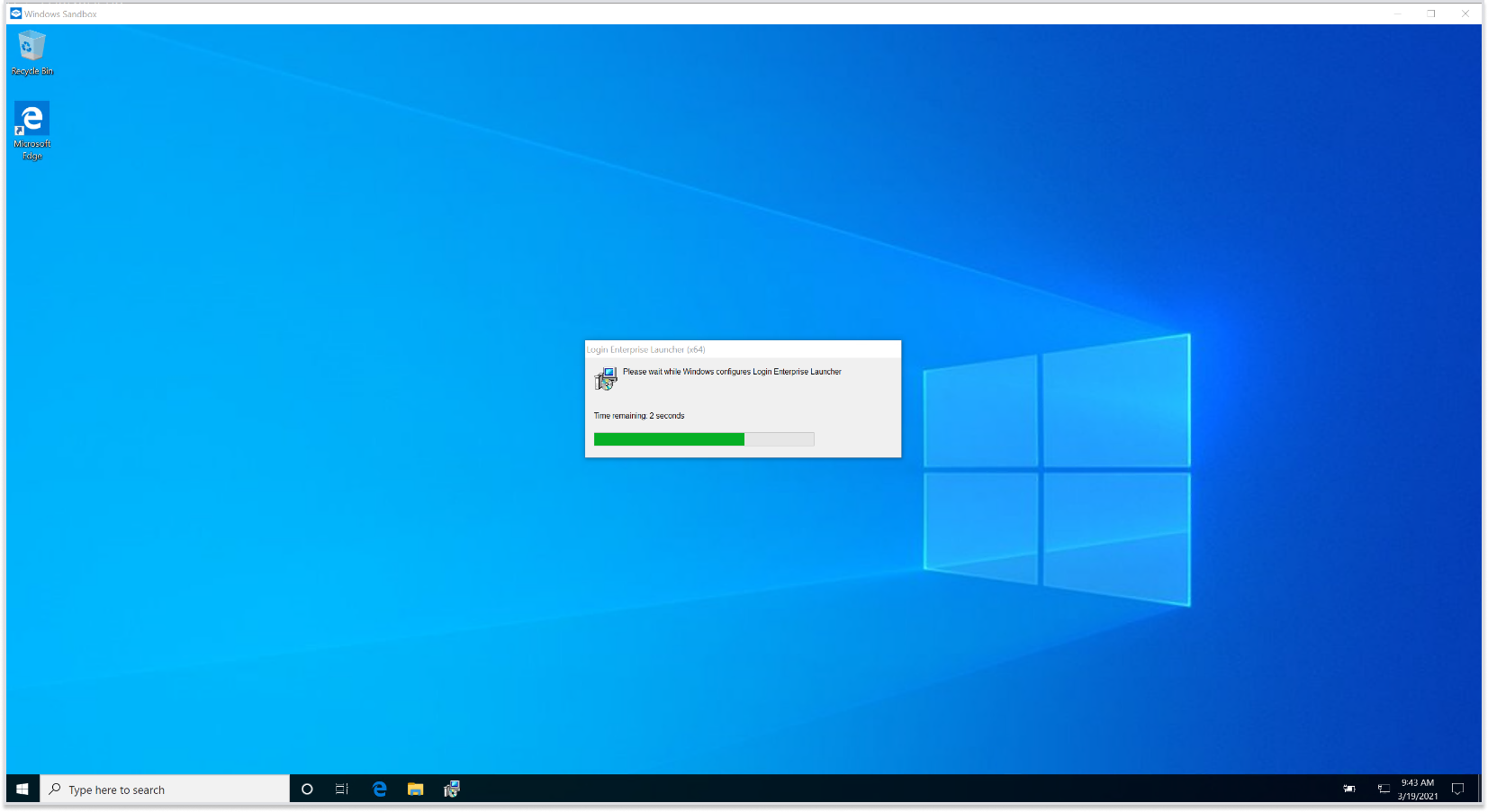Open the Action Center notifications icon
1488x812 pixels.
pyautogui.click(x=1458, y=789)
